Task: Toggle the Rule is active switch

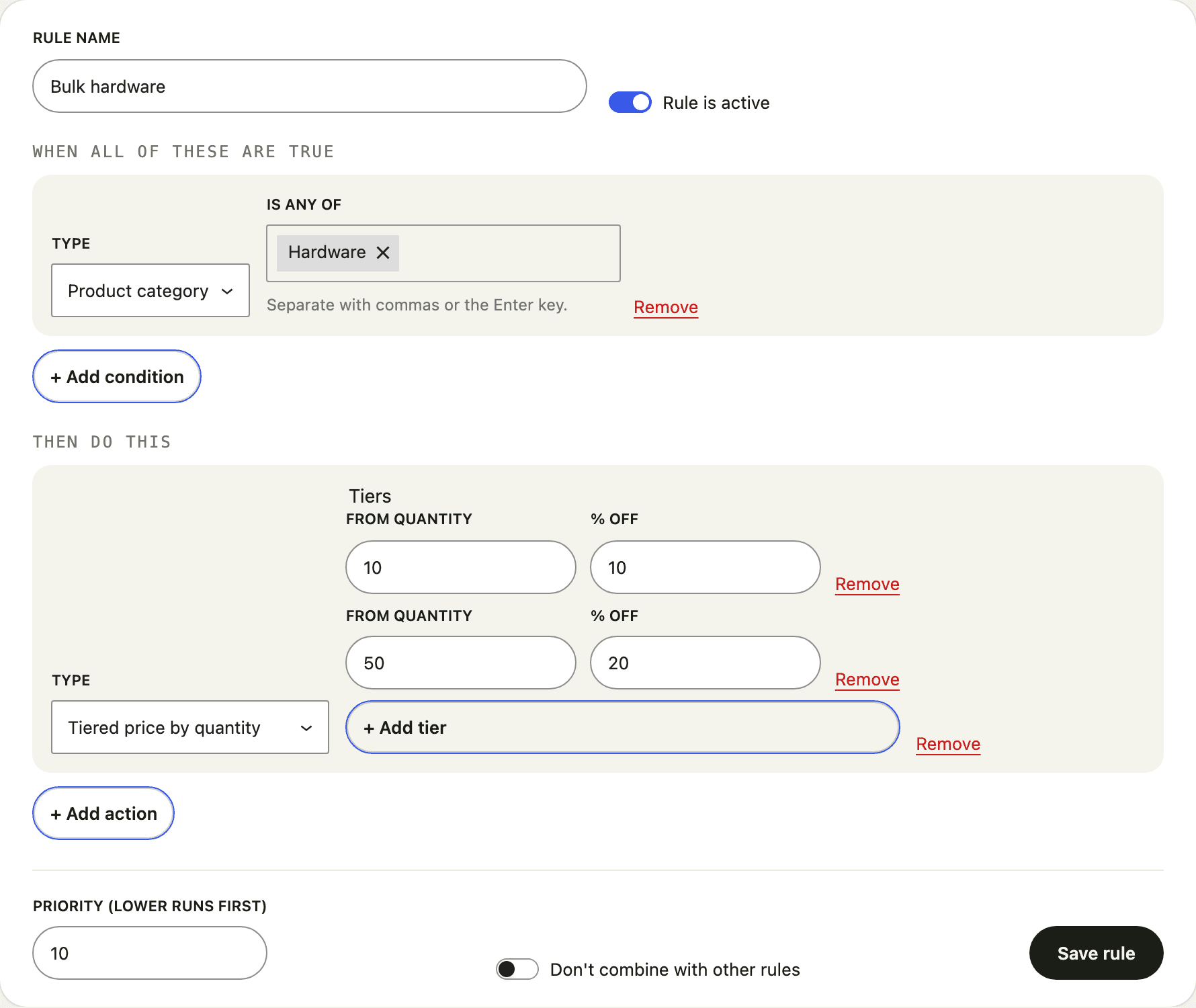Action: click(630, 102)
